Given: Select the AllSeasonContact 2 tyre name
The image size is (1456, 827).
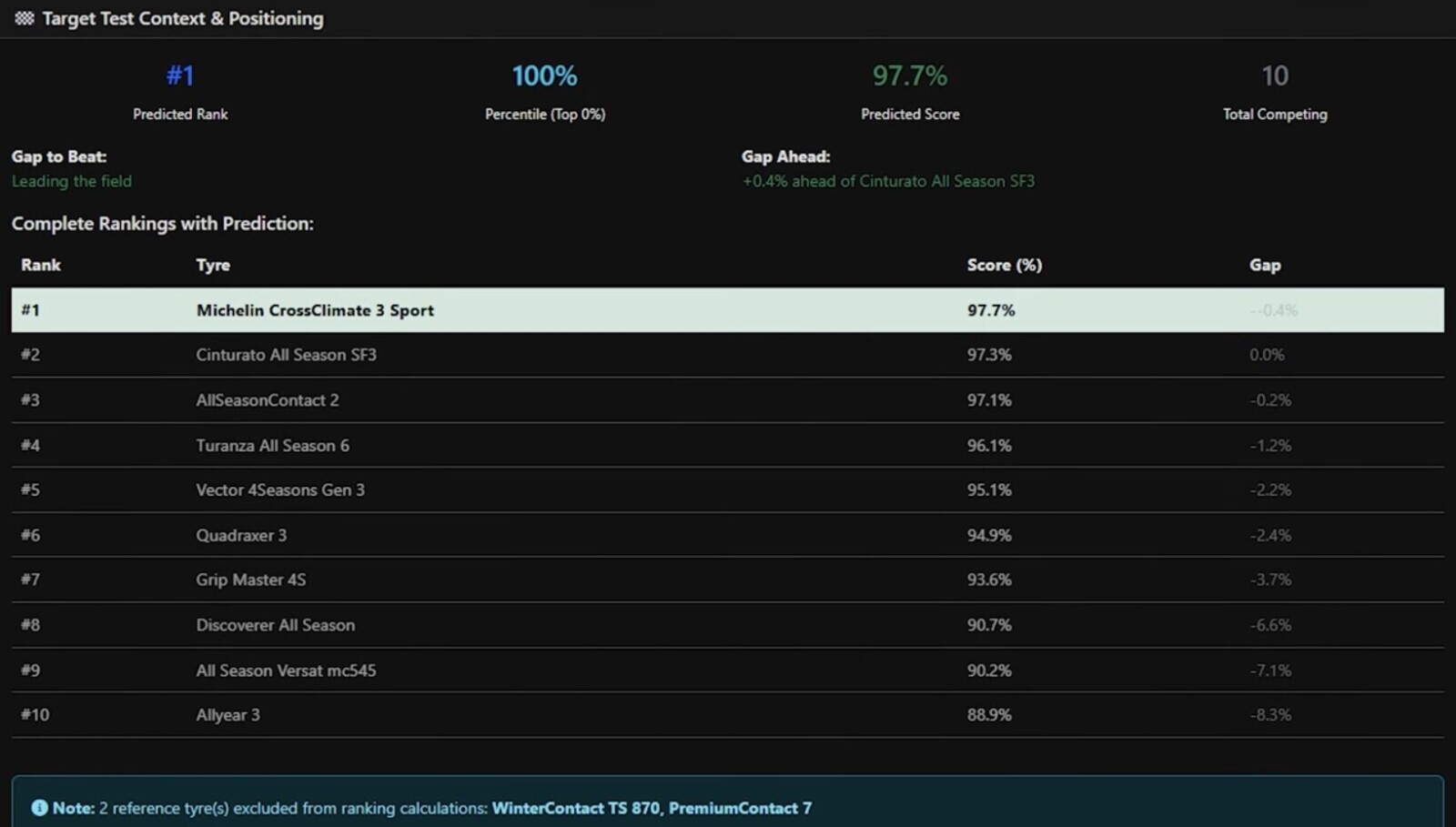Looking at the screenshot, I should 268,400.
